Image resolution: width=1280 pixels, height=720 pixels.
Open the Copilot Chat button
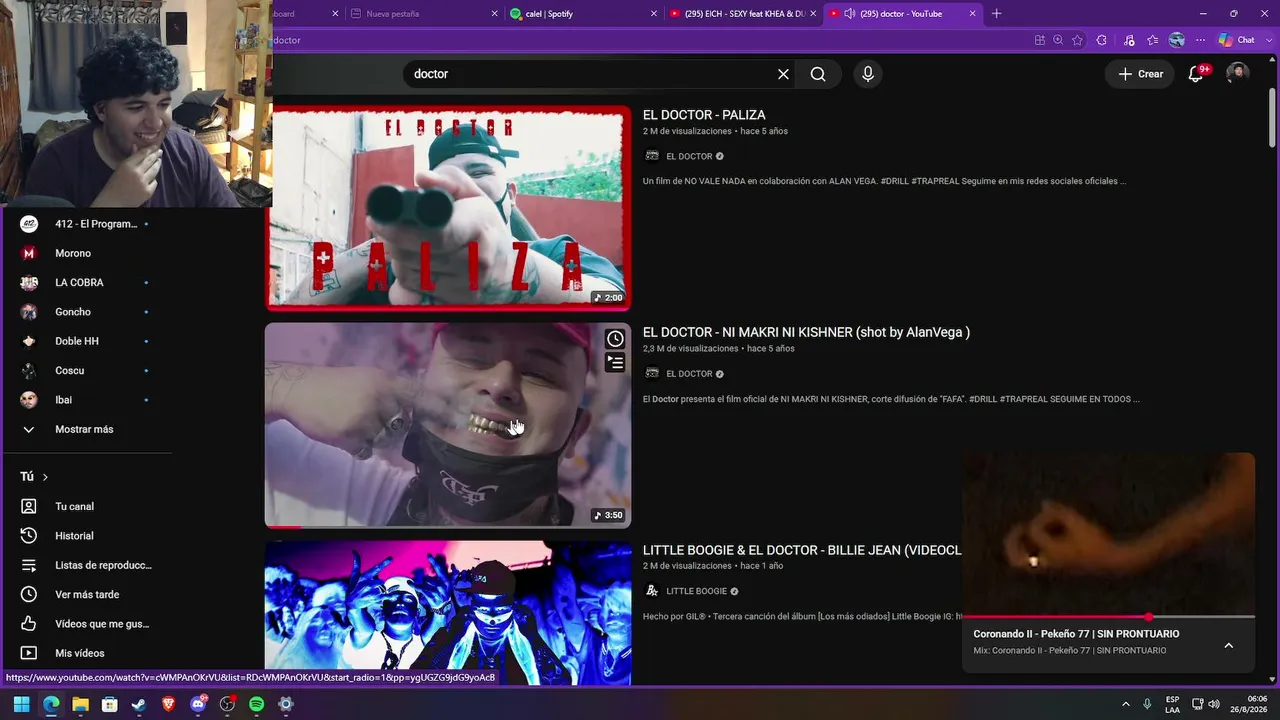click(1236, 40)
